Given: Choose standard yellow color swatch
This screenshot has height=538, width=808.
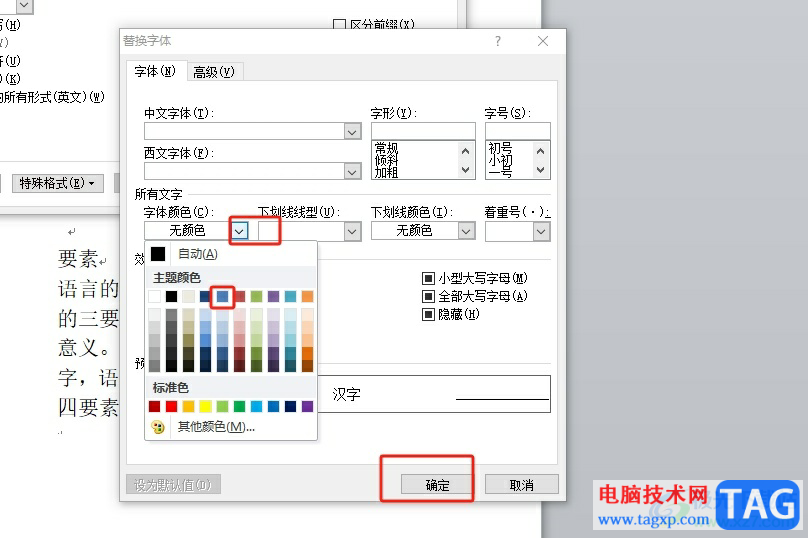Looking at the screenshot, I should click(206, 407).
